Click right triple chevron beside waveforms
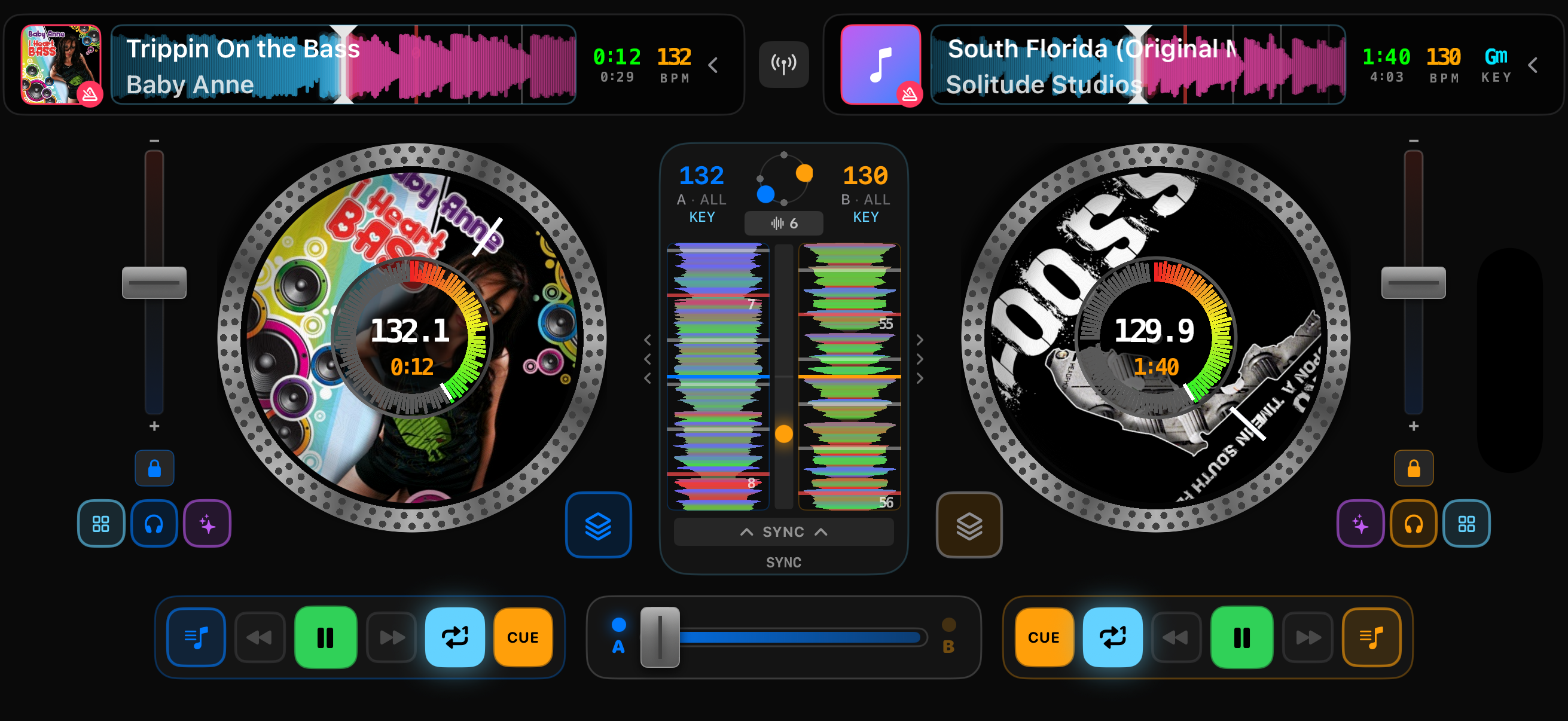Viewport: 1568px width, 721px height. [920, 359]
